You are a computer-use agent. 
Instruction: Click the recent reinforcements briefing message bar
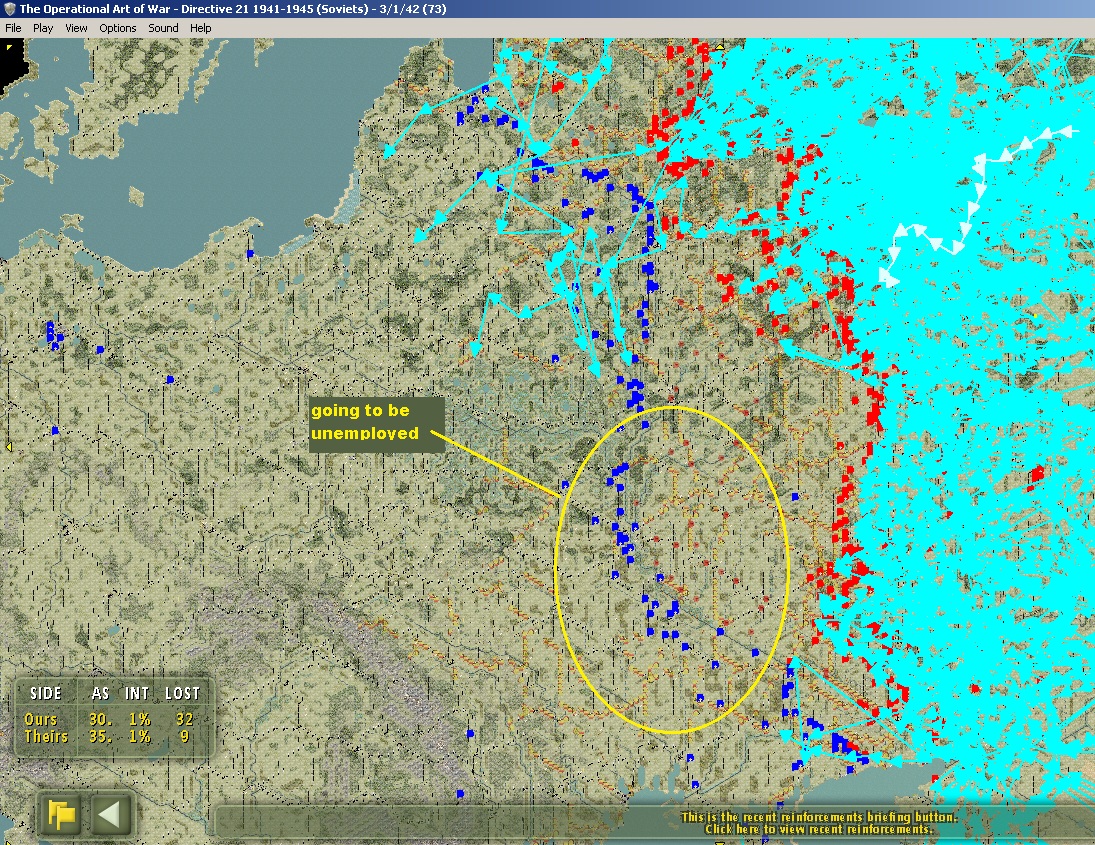pos(818,823)
